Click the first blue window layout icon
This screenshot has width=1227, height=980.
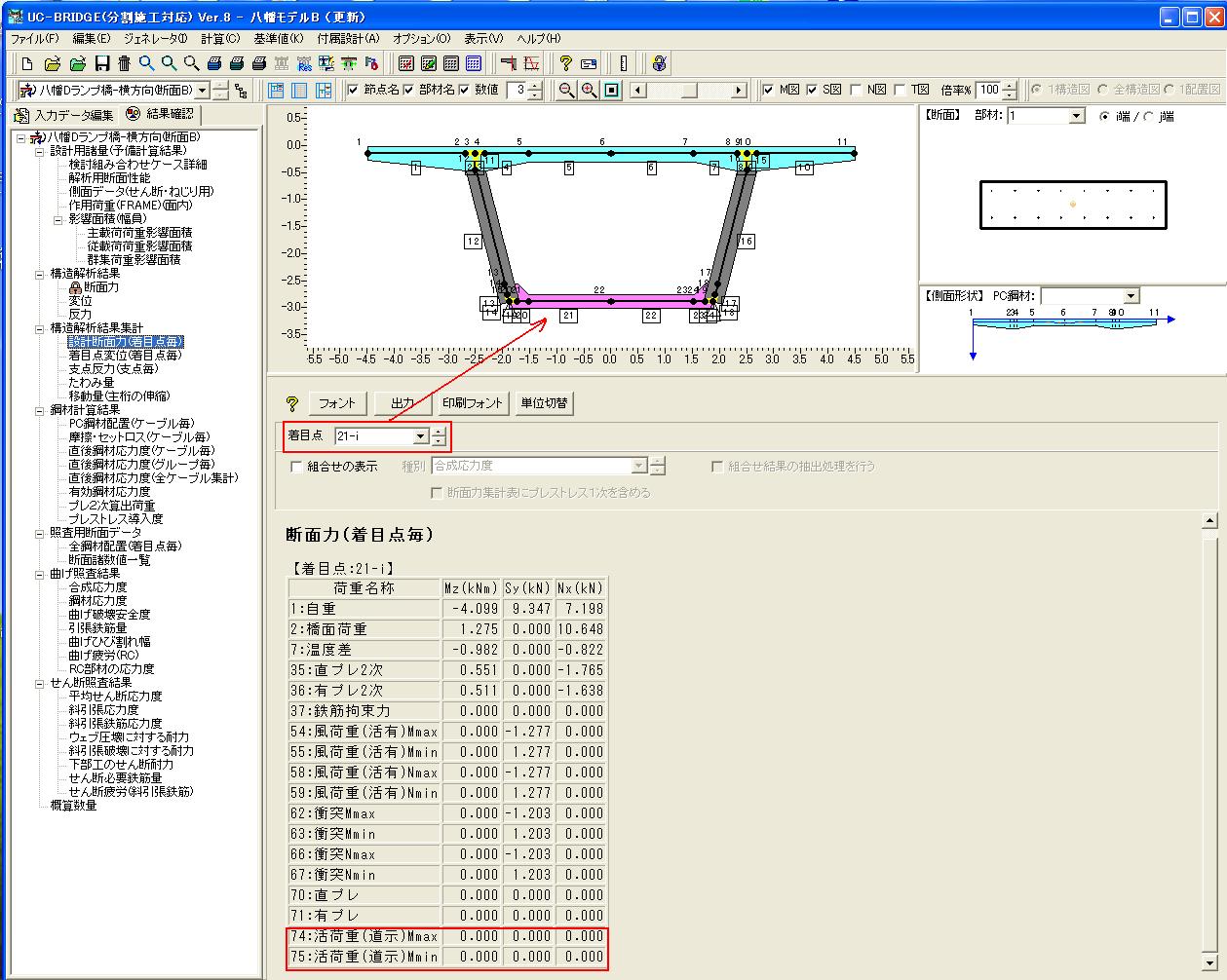click(x=276, y=91)
